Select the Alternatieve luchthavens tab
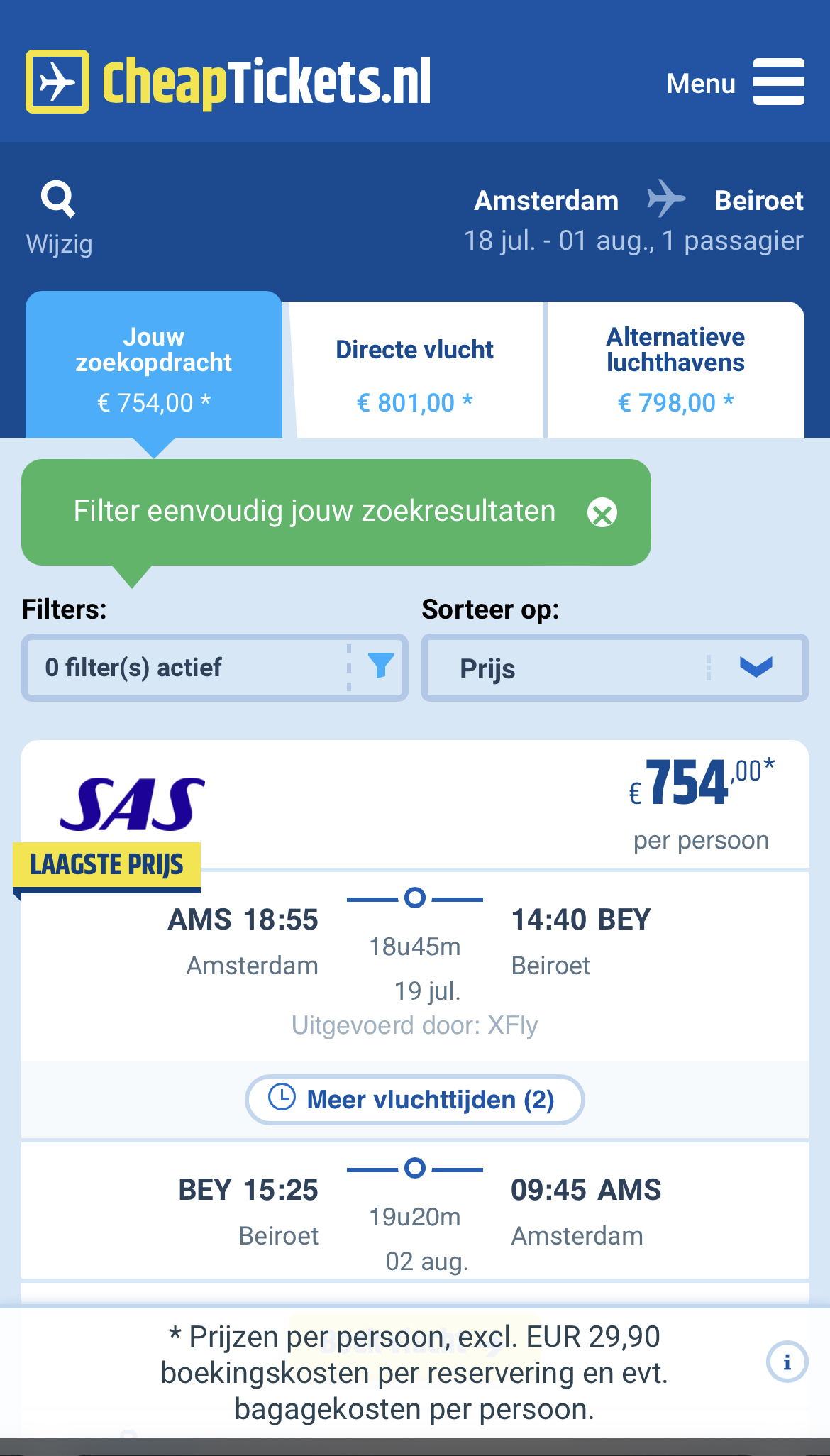Screen dimensions: 830x1456 (676, 370)
